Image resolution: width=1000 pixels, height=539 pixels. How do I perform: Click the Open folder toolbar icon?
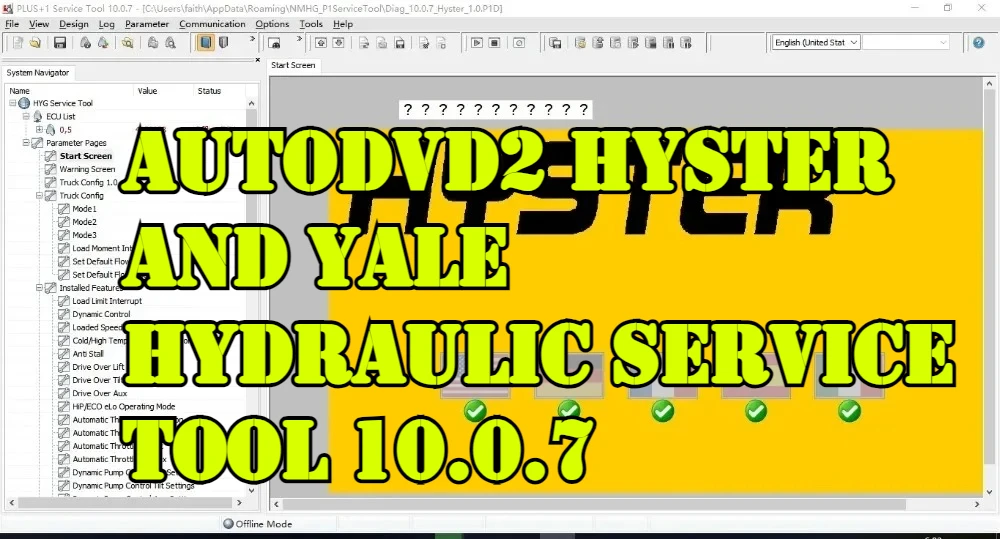(x=35, y=43)
